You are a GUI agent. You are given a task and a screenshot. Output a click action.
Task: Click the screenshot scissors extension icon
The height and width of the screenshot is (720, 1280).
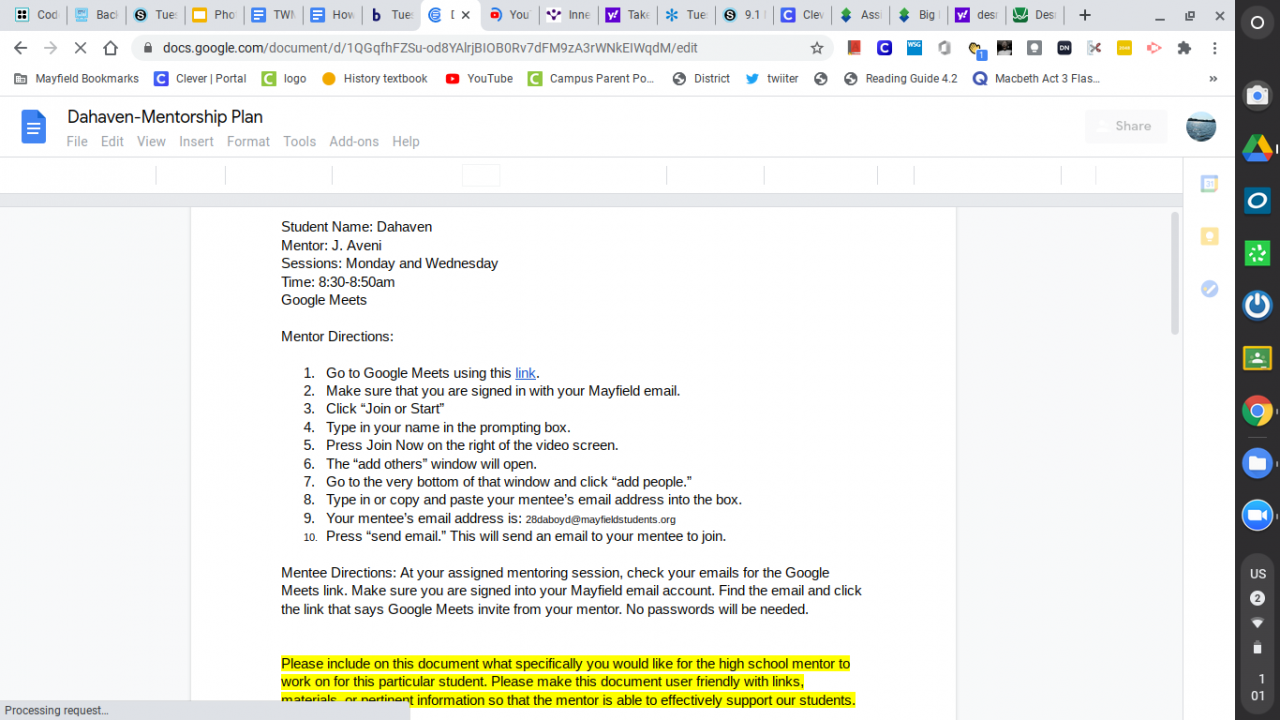click(x=1094, y=48)
